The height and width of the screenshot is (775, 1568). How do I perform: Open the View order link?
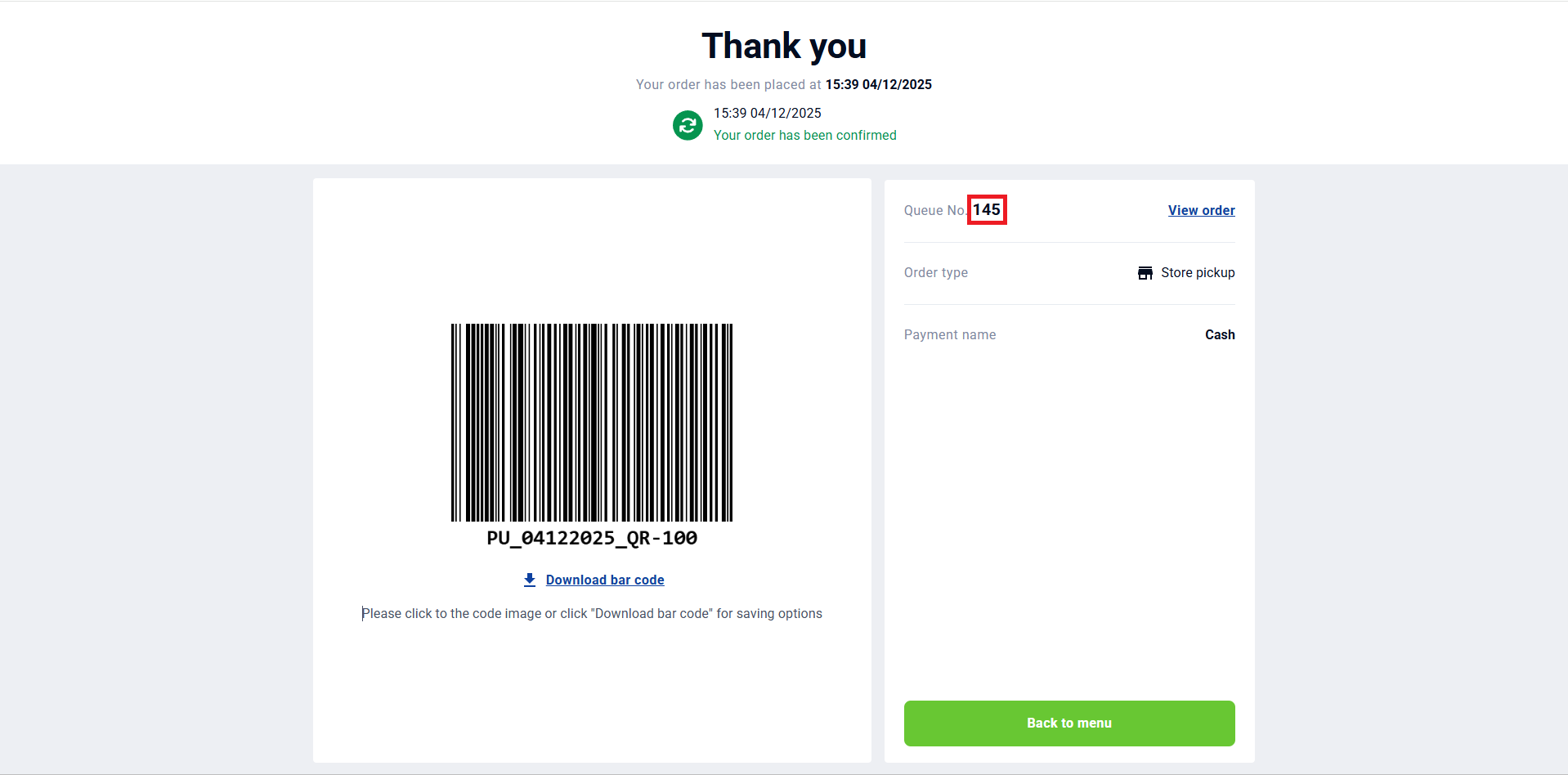tap(1201, 210)
